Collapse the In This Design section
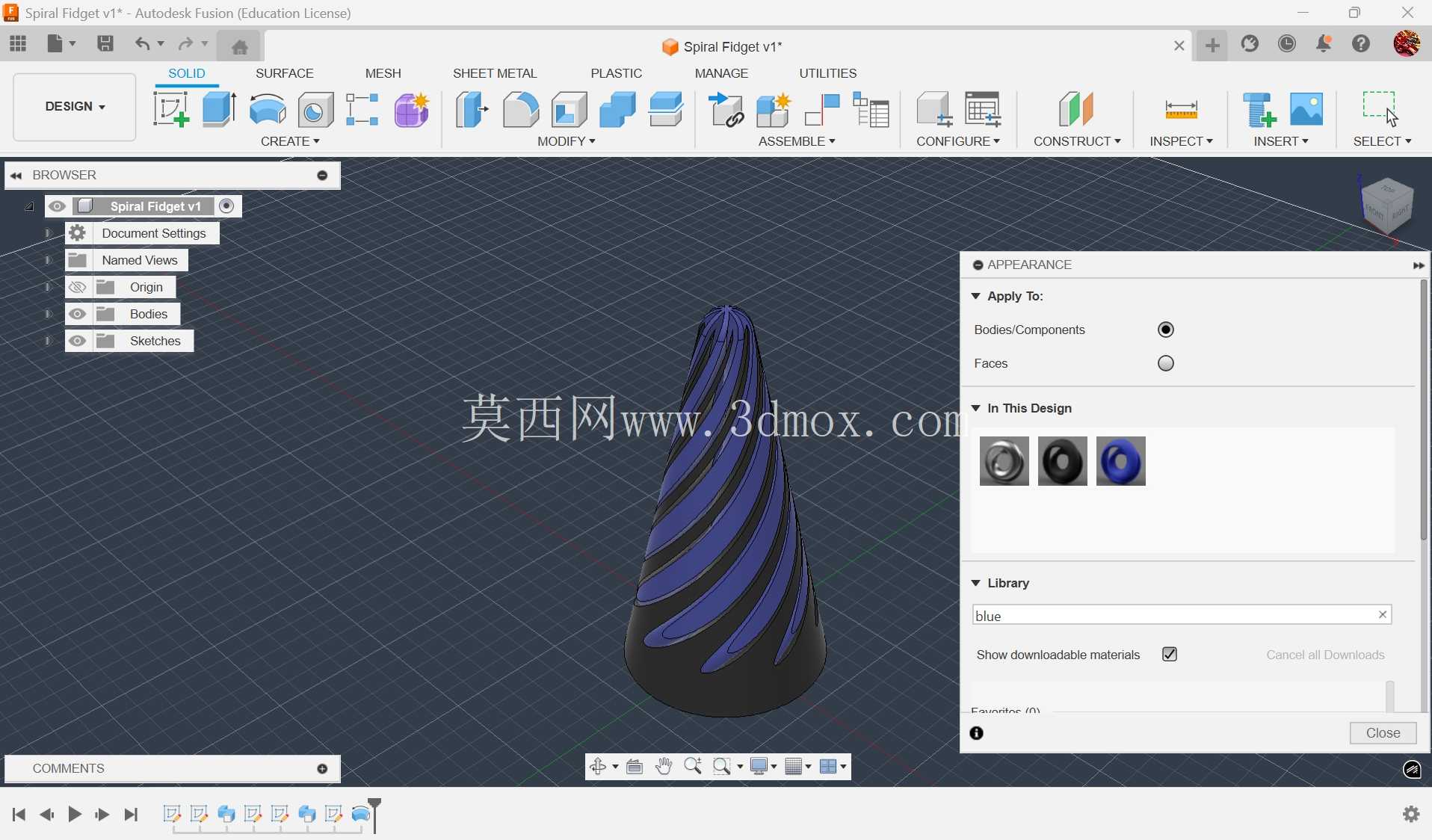The image size is (1432, 840). click(x=976, y=408)
